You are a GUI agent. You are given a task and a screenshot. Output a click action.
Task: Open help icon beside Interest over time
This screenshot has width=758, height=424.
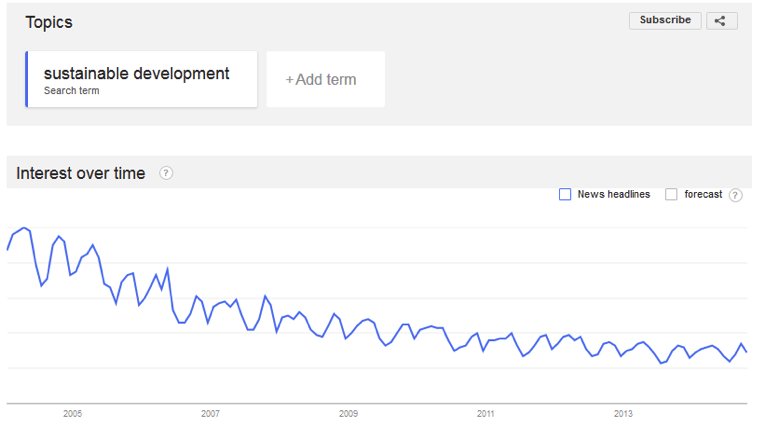click(166, 173)
